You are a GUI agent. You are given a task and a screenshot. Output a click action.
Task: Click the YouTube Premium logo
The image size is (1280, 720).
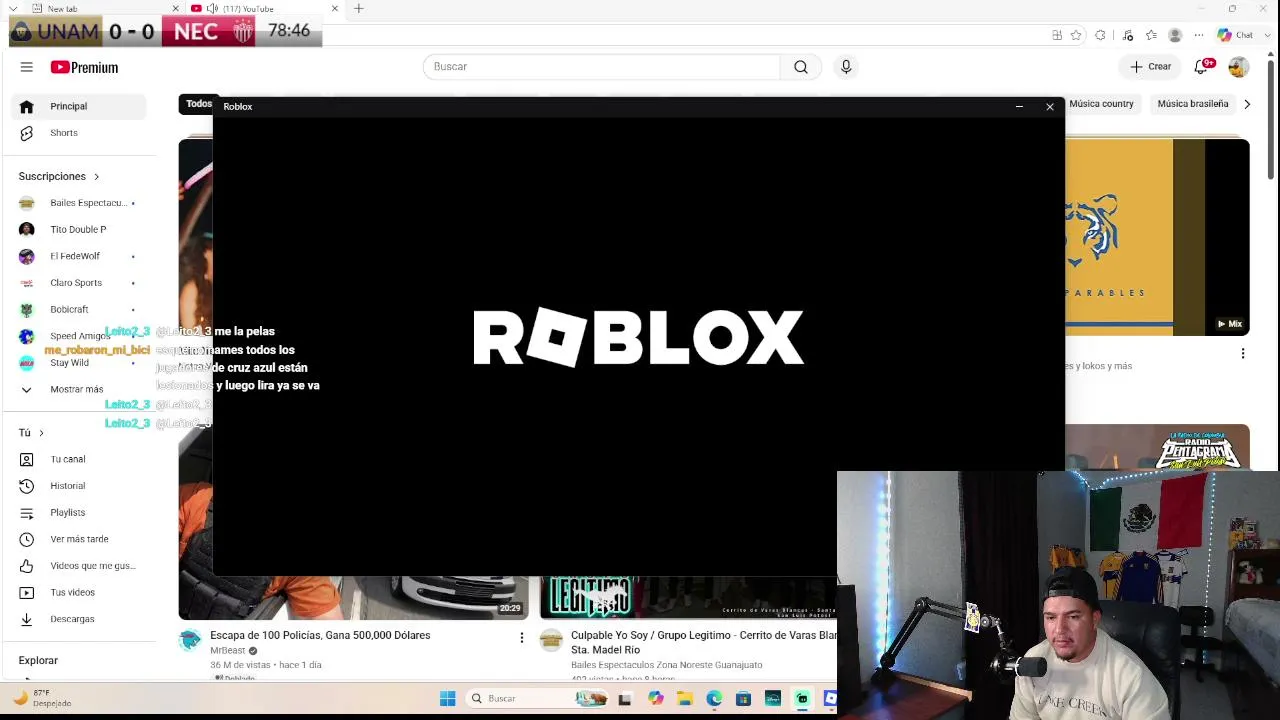[84, 67]
